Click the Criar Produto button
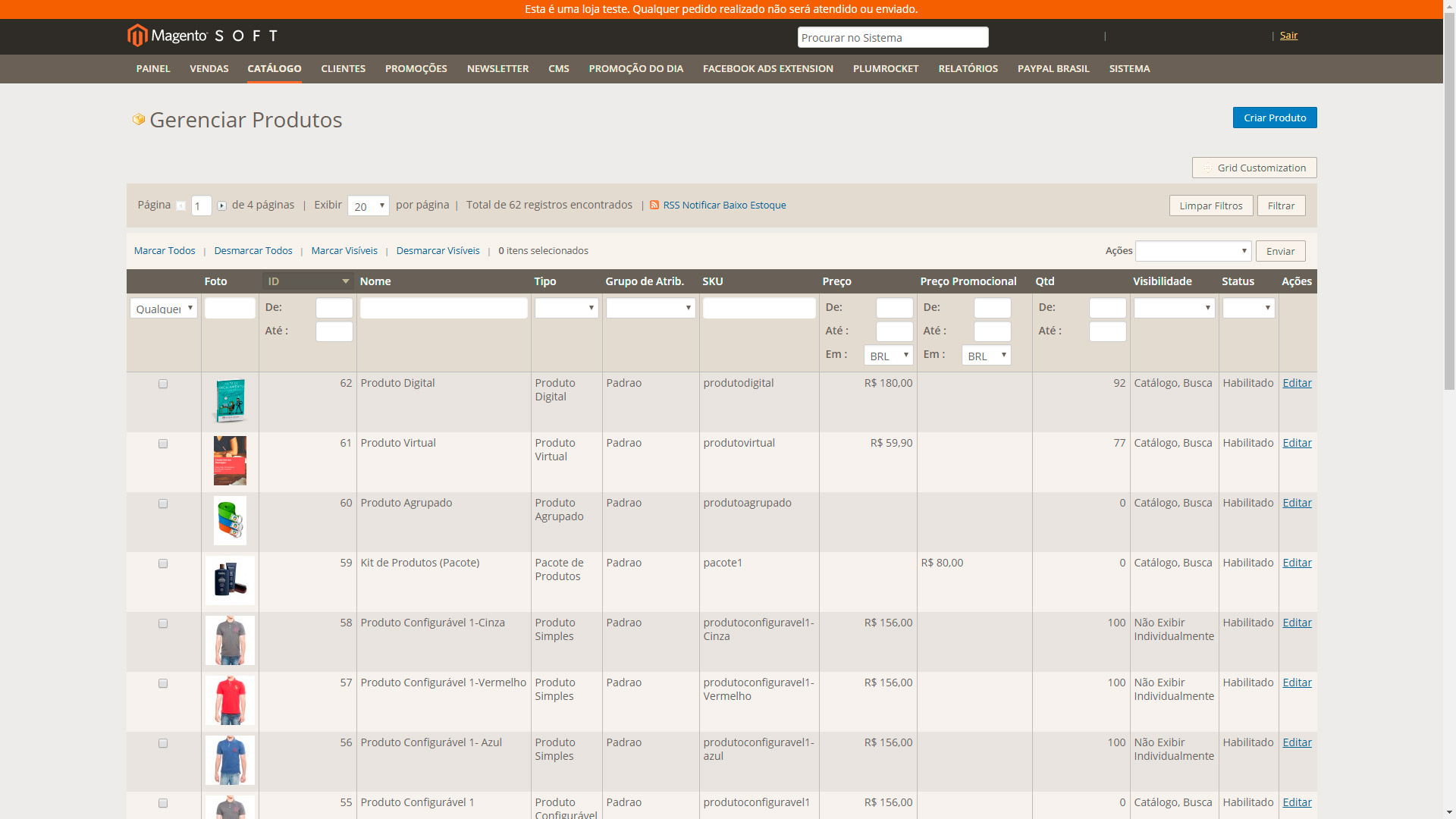The width and height of the screenshot is (1456, 819). point(1275,118)
